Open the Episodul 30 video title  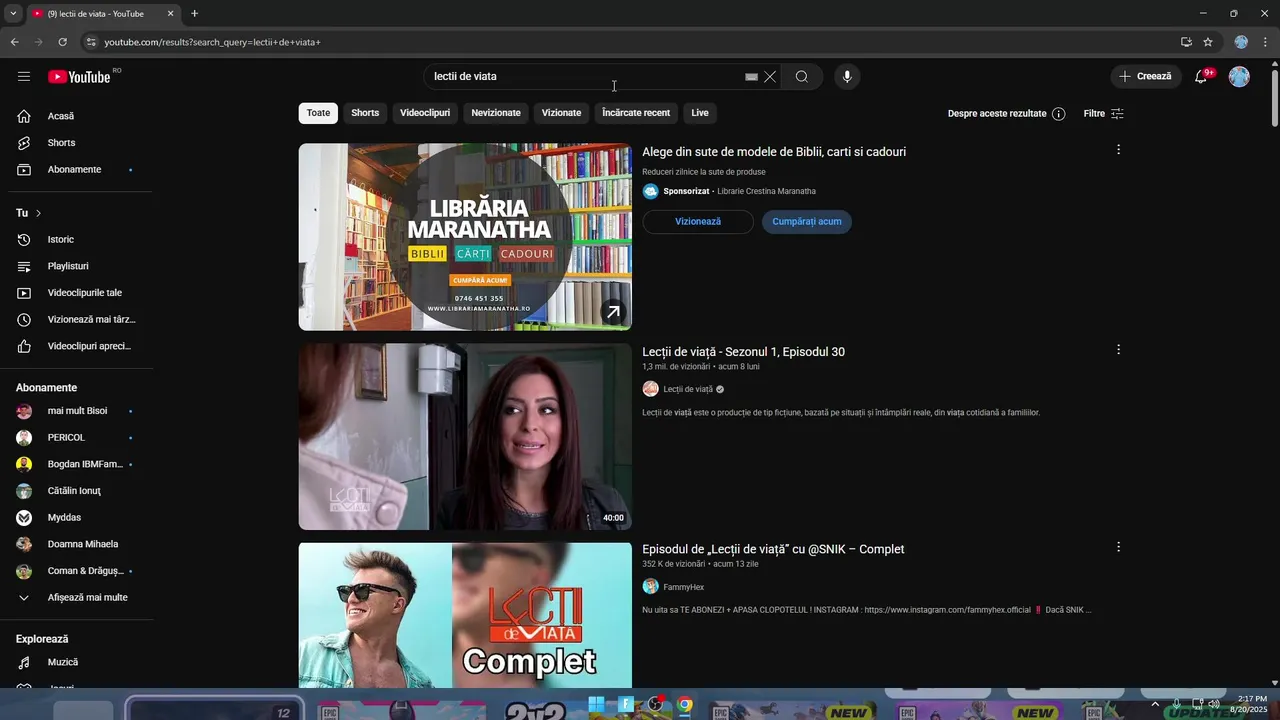pos(743,352)
